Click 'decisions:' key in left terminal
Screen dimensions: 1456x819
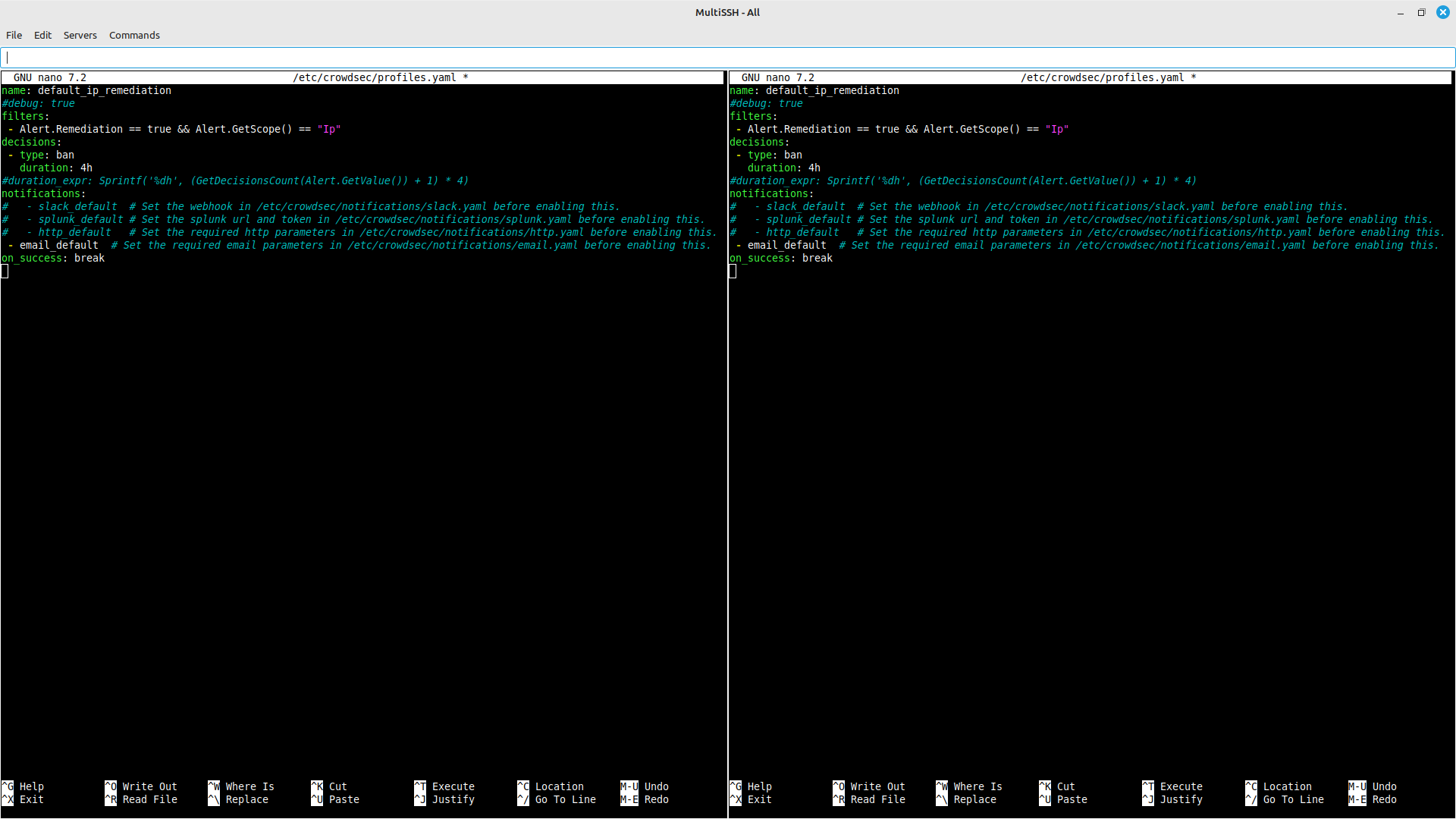tap(32, 142)
